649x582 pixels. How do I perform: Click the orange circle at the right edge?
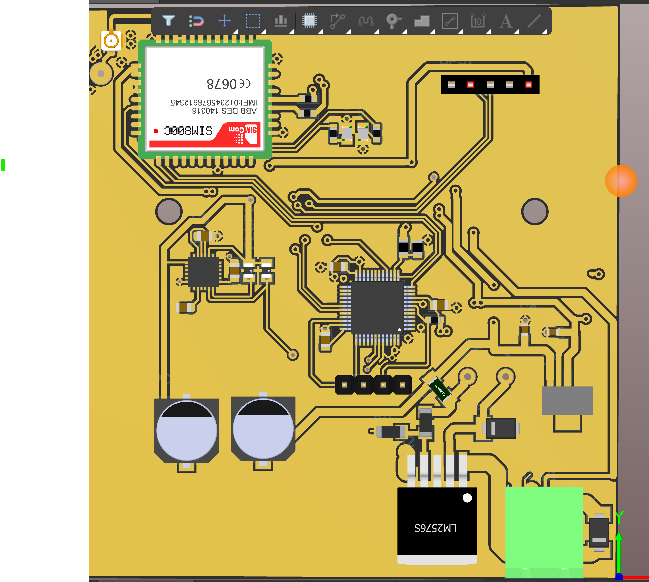pos(621,180)
